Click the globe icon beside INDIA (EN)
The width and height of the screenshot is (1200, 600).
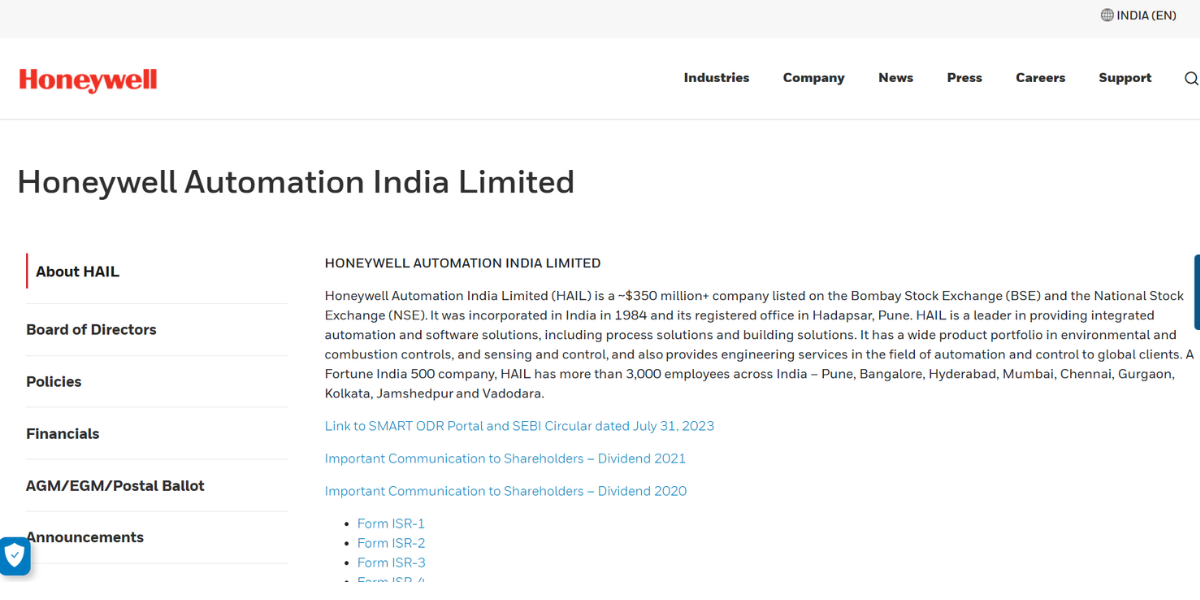(1107, 15)
